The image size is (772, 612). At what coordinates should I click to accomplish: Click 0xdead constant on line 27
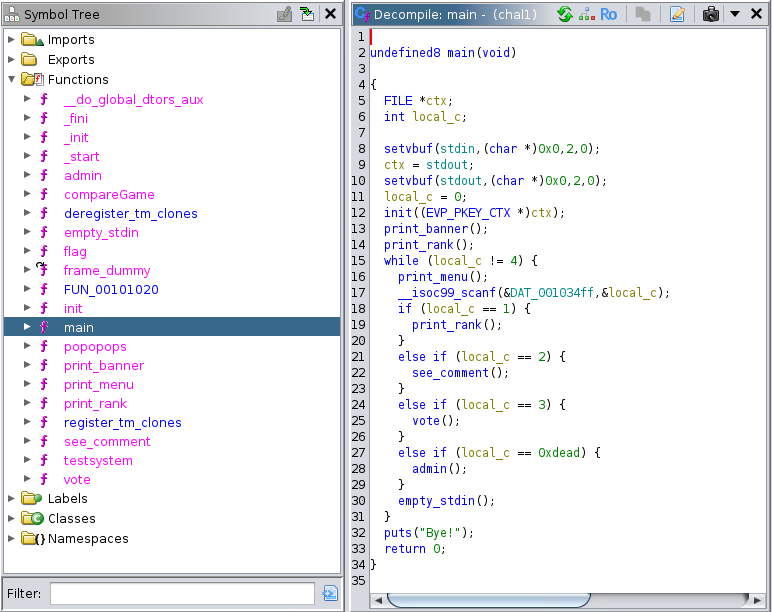tap(559, 452)
